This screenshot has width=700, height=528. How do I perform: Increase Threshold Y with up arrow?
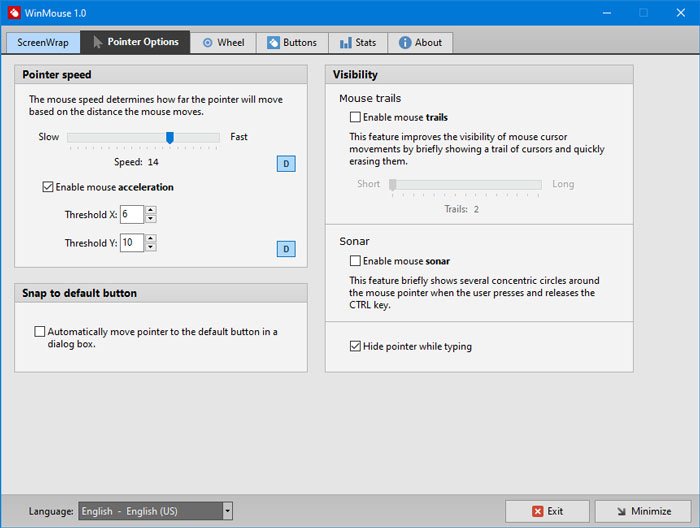(x=151, y=238)
